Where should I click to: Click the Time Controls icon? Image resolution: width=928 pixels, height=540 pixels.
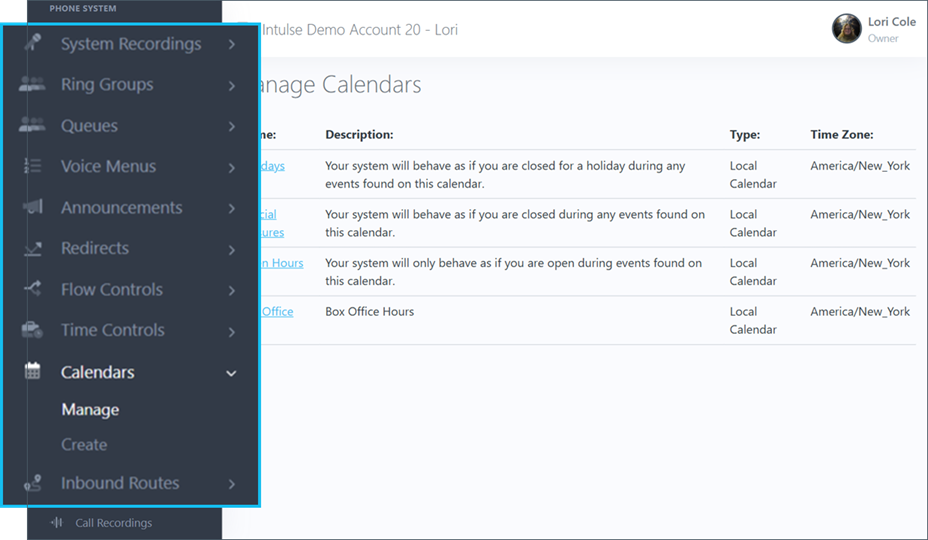[33, 330]
